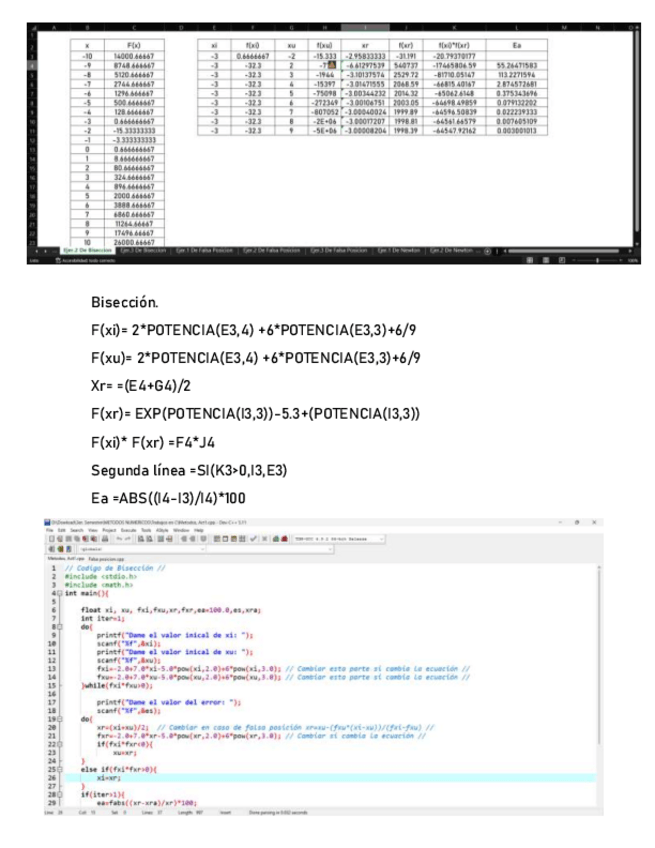The width and height of the screenshot is (655, 848).
Task: Open the empty function dropdown beside (globals)
Action: 270,549
